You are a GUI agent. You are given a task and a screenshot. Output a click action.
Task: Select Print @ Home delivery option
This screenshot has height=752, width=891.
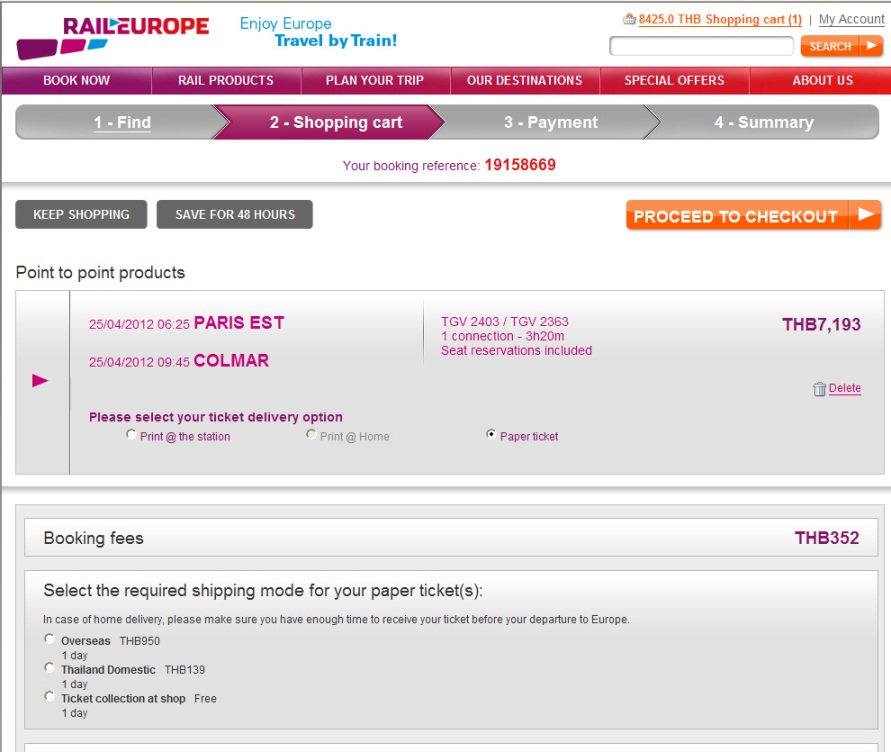coord(311,435)
